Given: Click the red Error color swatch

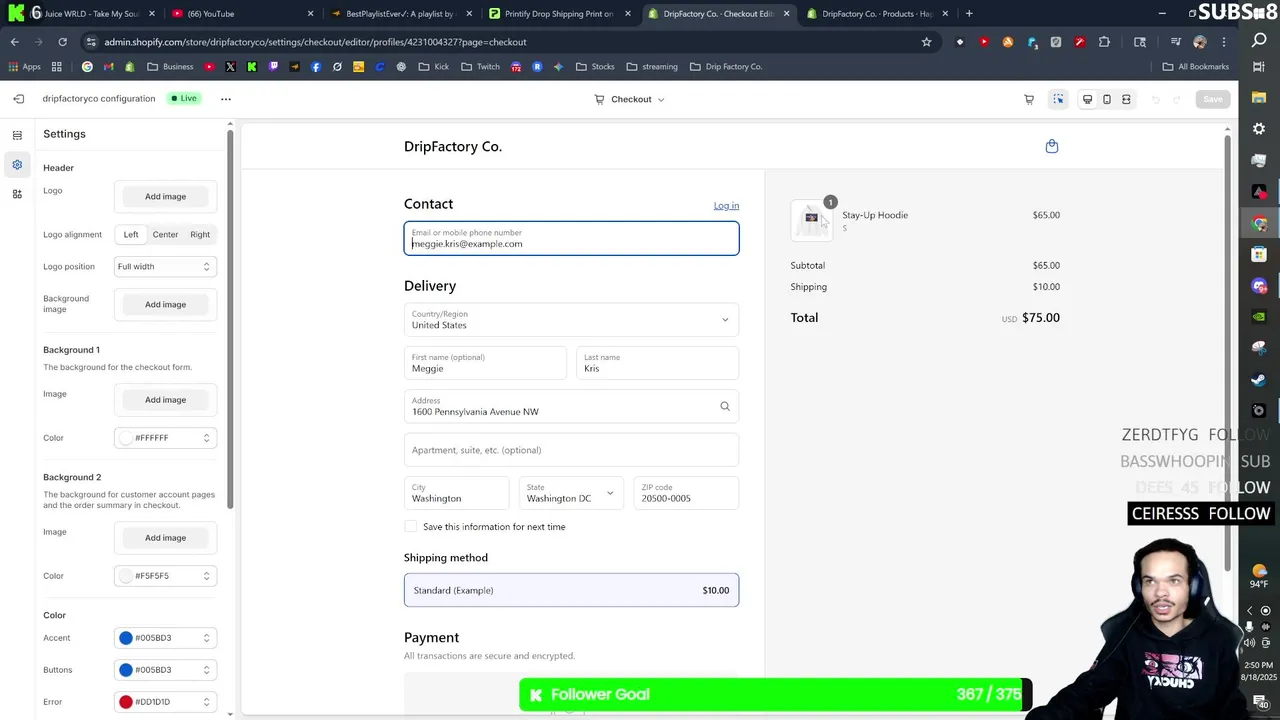Looking at the screenshot, I should click(x=126, y=702).
